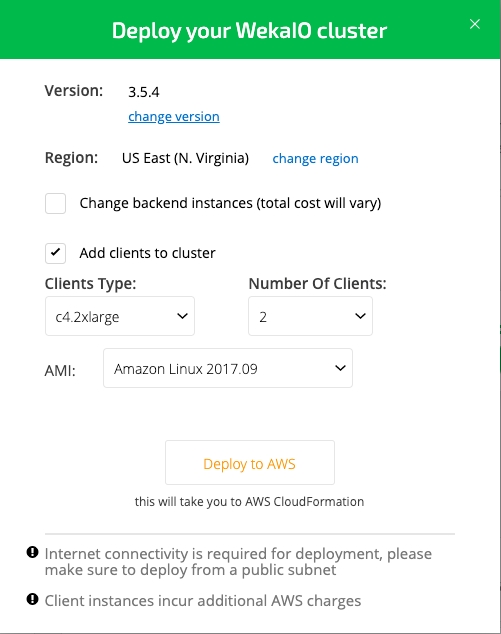Screen dimensions: 501x634
Task: Click the 'this will take you to AWS CloudFormation' caption
Action: [x=249, y=502]
